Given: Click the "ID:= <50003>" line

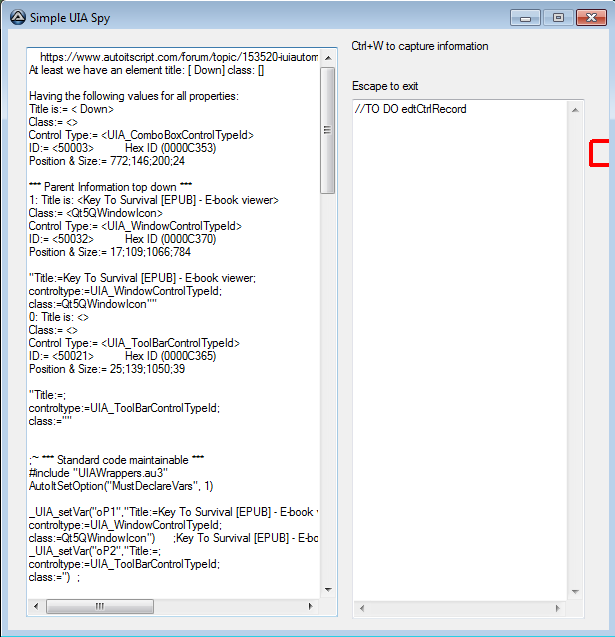Looking at the screenshot, I should coord(122,148).
